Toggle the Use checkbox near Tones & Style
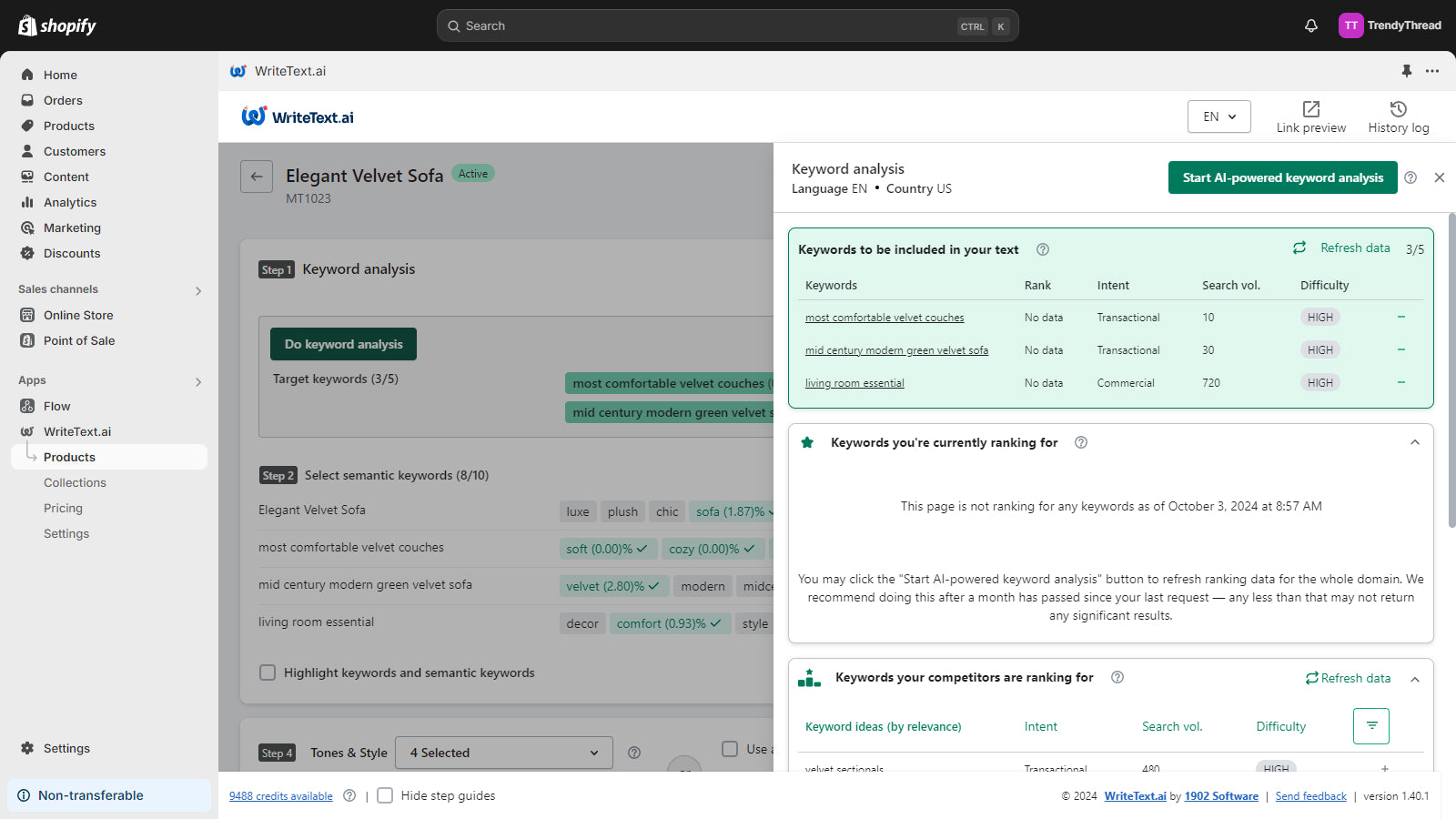The width and height of the screenshot is (1456, 819). tap(730, 749)
